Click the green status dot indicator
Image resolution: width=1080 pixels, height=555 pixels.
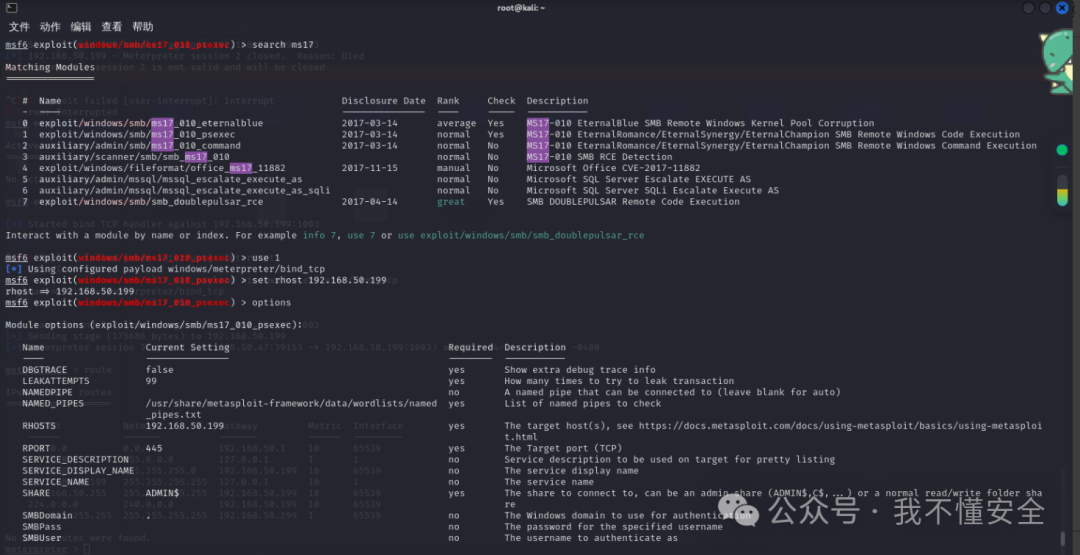pyautogui.click(x=1062, y=150)
